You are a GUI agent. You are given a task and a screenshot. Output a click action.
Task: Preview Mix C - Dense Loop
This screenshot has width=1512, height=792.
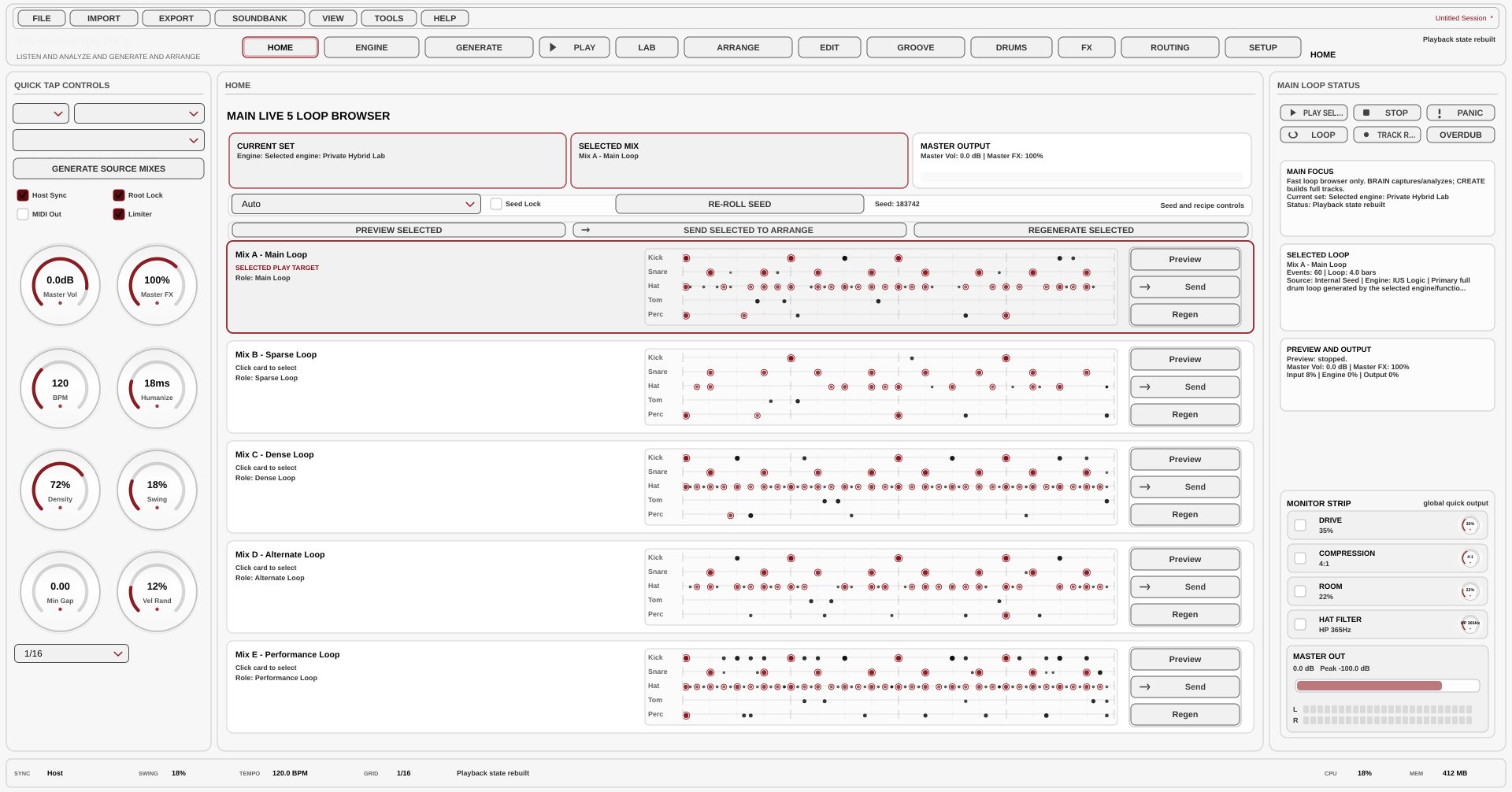1185,459
